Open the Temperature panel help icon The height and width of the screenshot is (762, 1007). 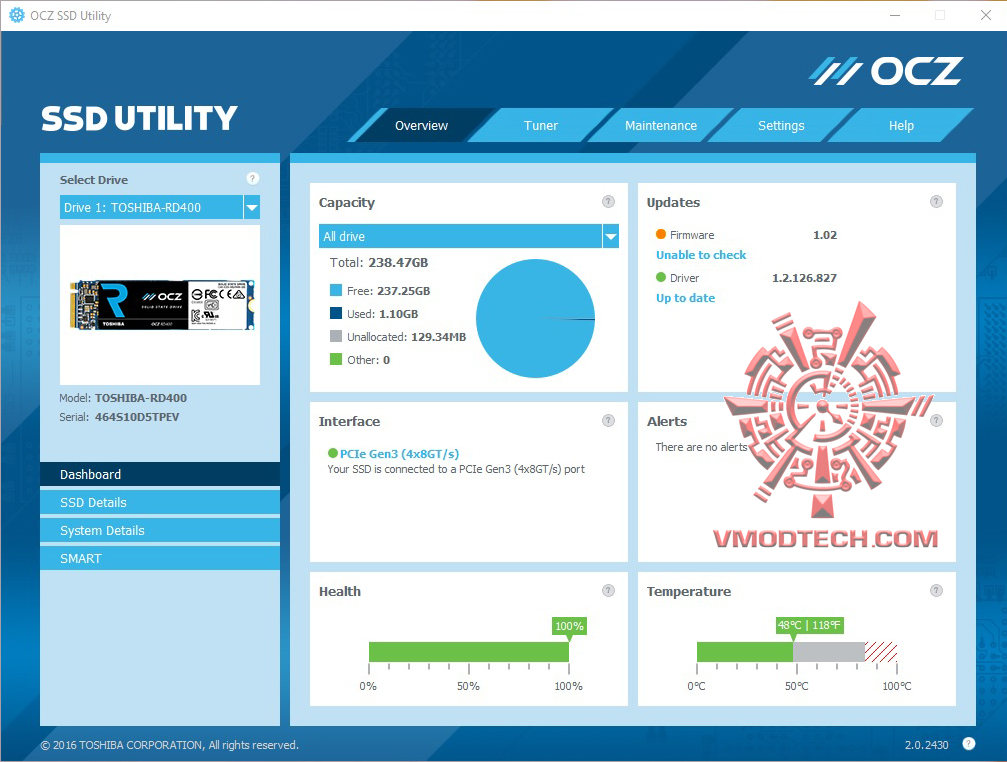click(937, 590)
